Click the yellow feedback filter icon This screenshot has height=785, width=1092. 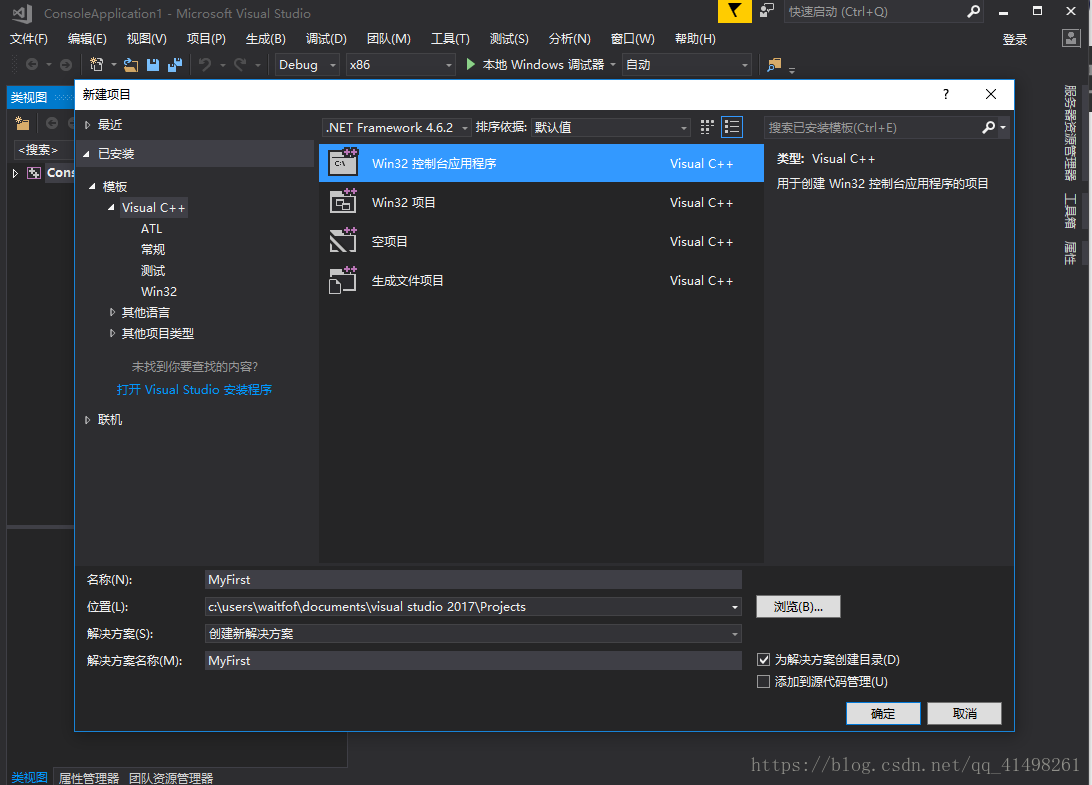735,11
